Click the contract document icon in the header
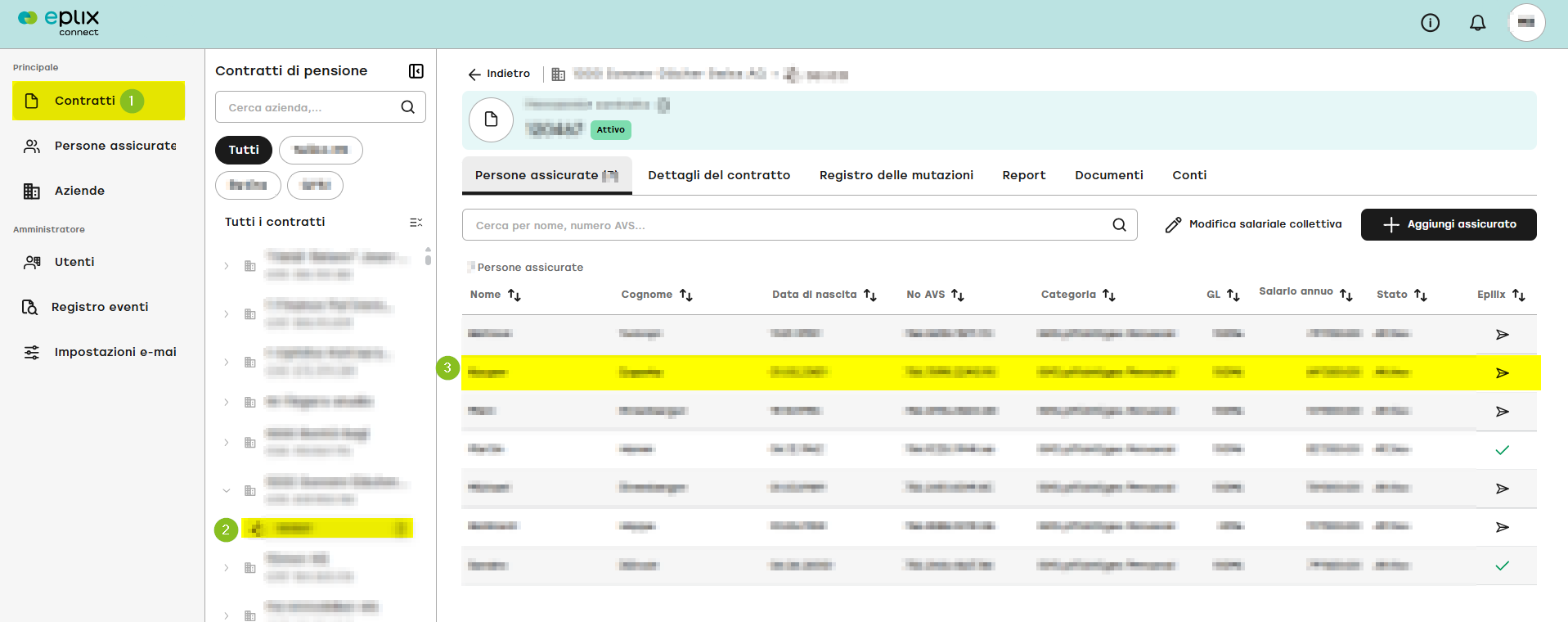 (491, 119)
